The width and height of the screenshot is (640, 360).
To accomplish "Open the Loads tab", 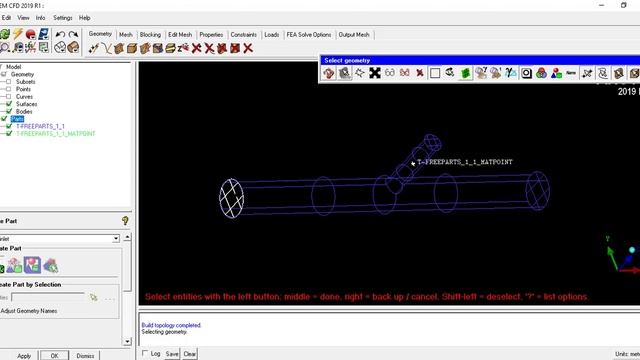I will click(x=271, y=35).
